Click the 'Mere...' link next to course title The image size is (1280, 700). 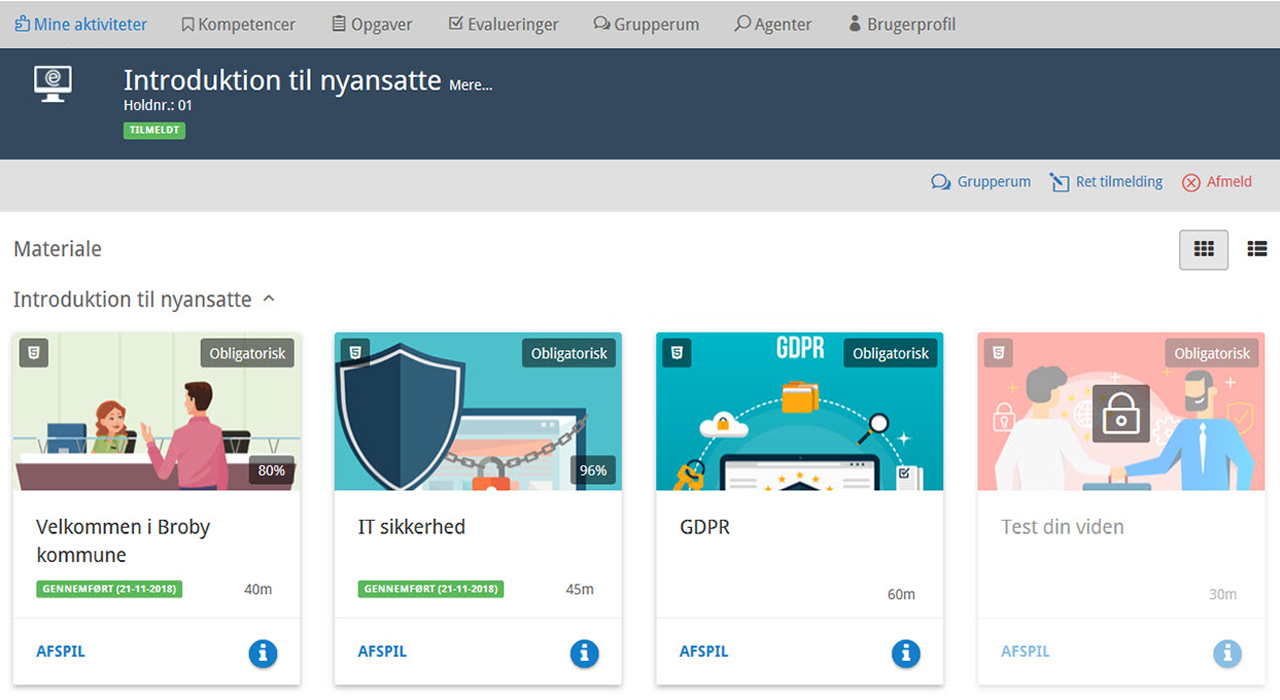471,85
